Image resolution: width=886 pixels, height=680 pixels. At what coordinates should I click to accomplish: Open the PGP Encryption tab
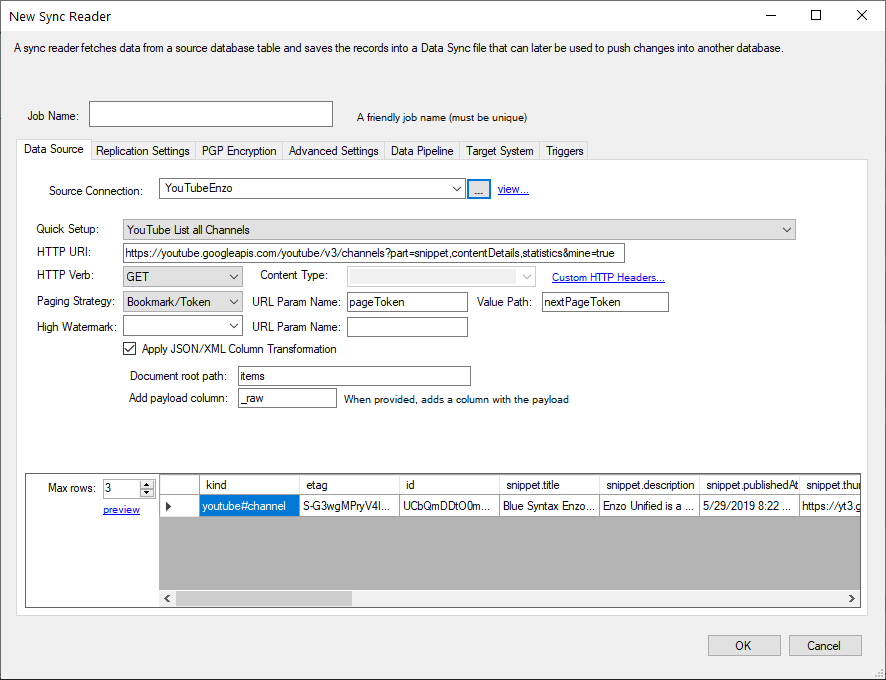(239, 151)
